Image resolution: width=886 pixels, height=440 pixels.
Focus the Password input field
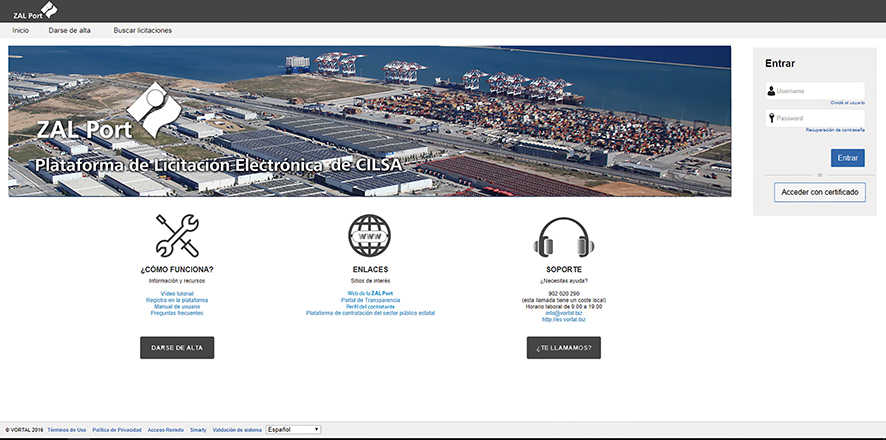[815, 118]
